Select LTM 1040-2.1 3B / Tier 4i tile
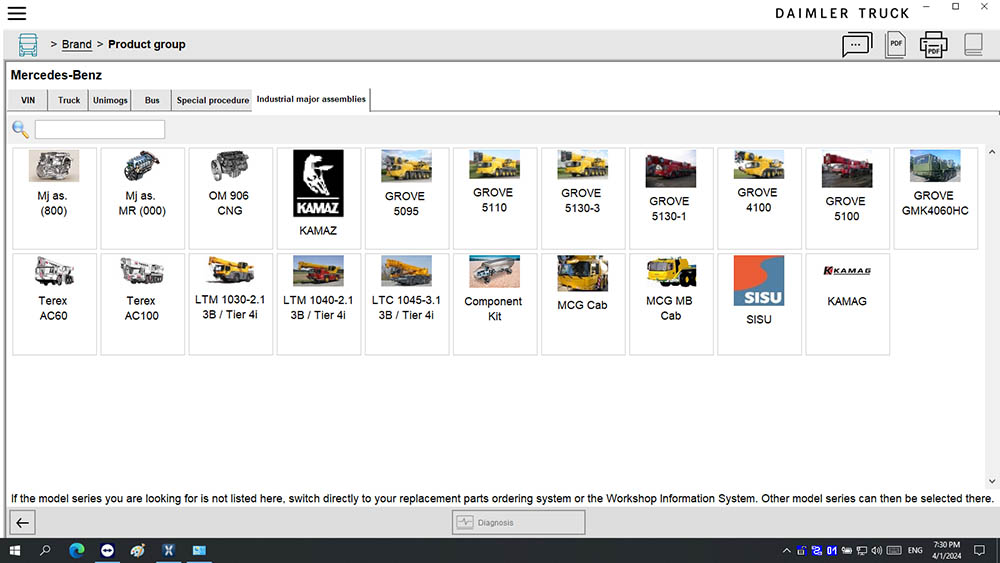Screen dimensions: 1000x563 (318, 304)
